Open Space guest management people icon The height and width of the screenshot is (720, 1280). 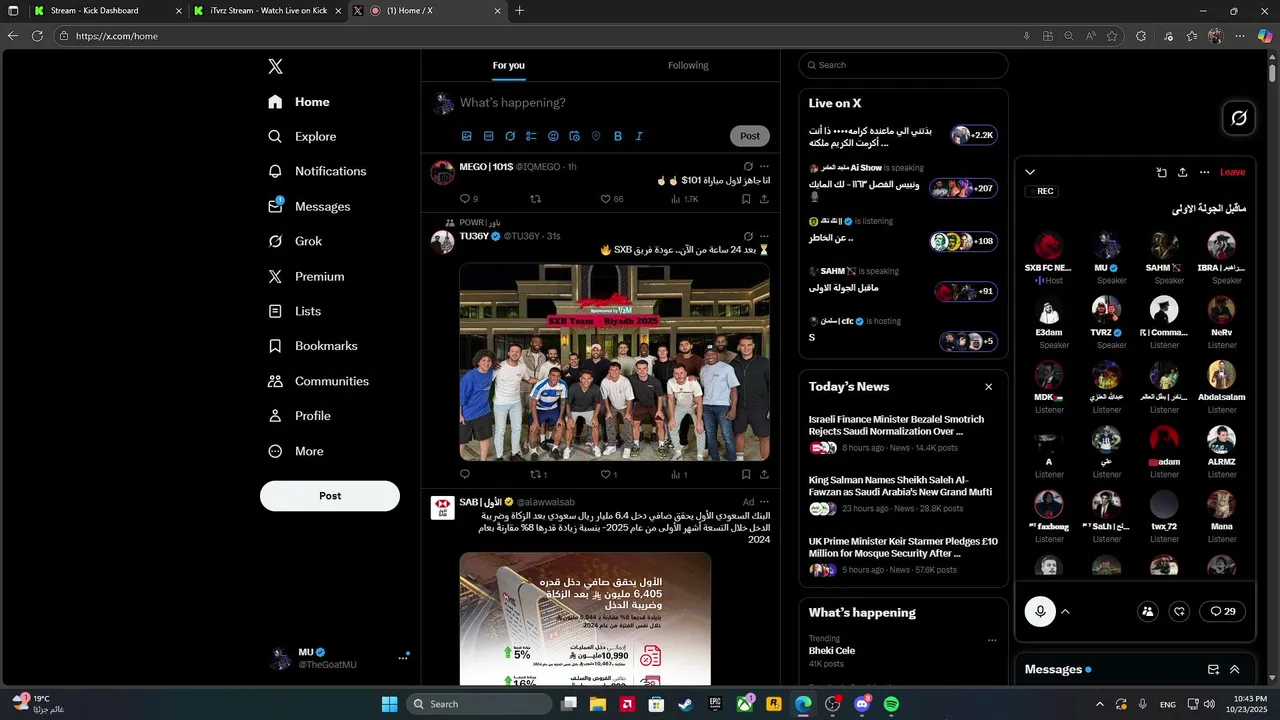point(1148,611)
